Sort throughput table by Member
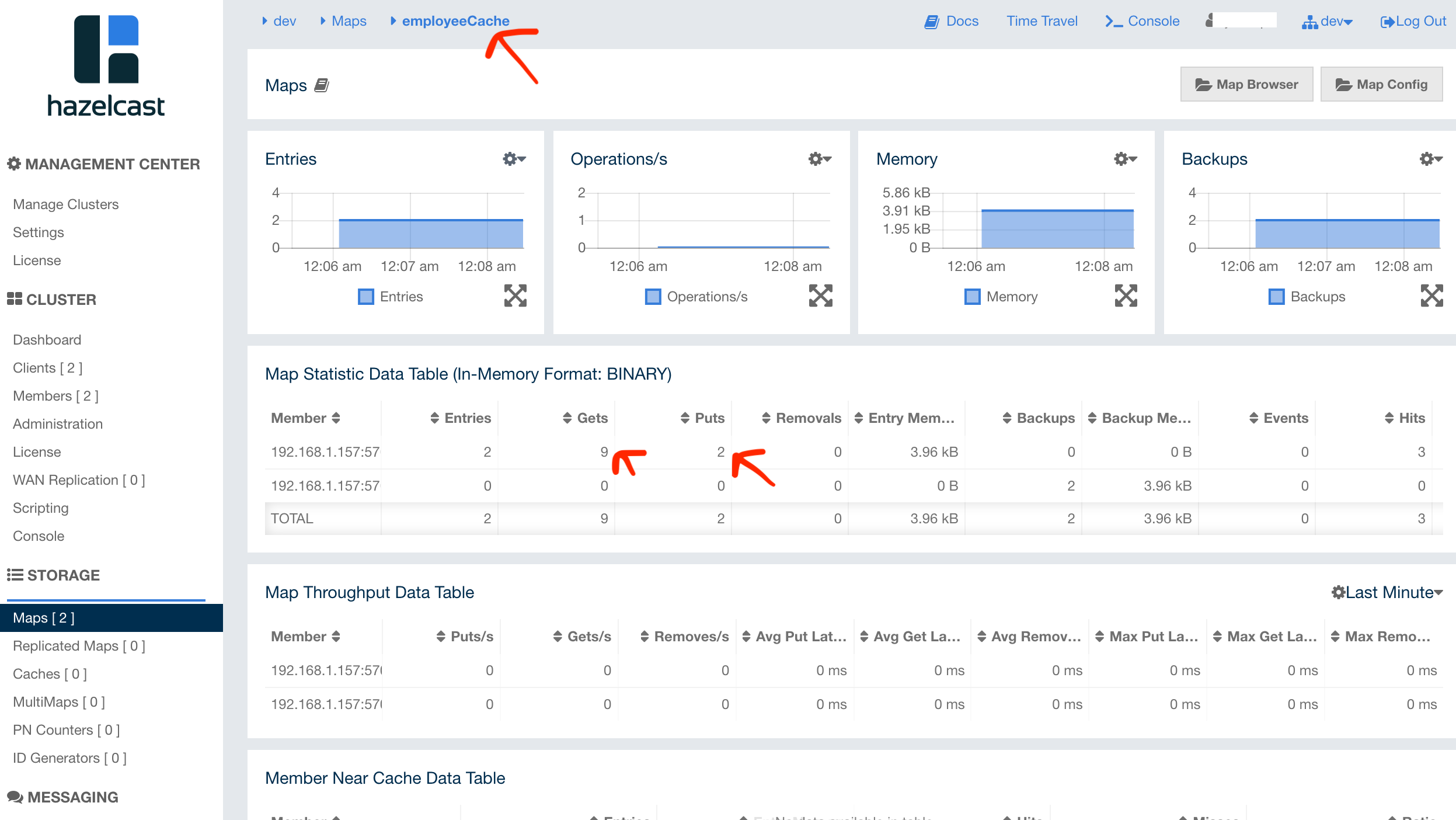Screen dimensions: 1456x820 pyautogui.click(x=305, y=637)
